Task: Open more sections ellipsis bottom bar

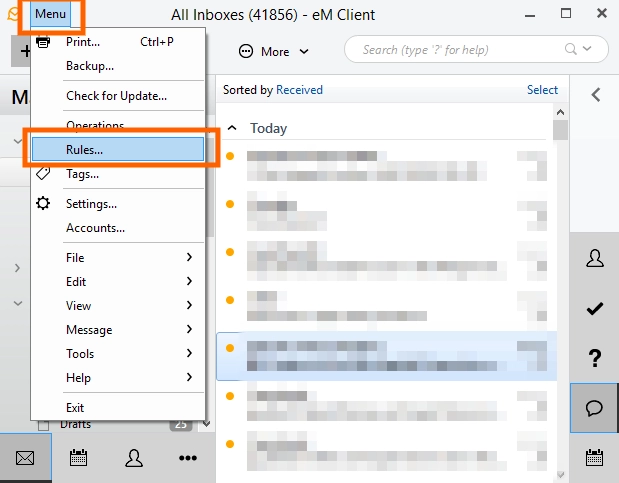Action: (188, 458)
